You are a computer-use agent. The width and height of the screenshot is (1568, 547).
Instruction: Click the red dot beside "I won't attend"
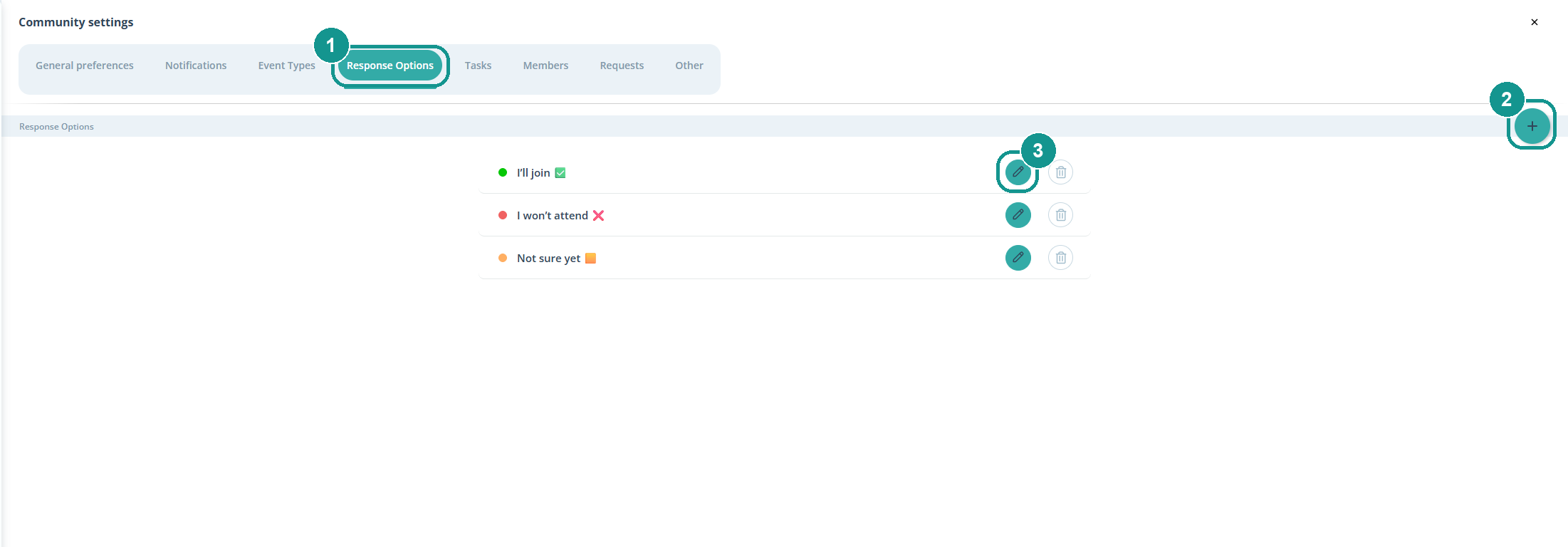[503, 215]
